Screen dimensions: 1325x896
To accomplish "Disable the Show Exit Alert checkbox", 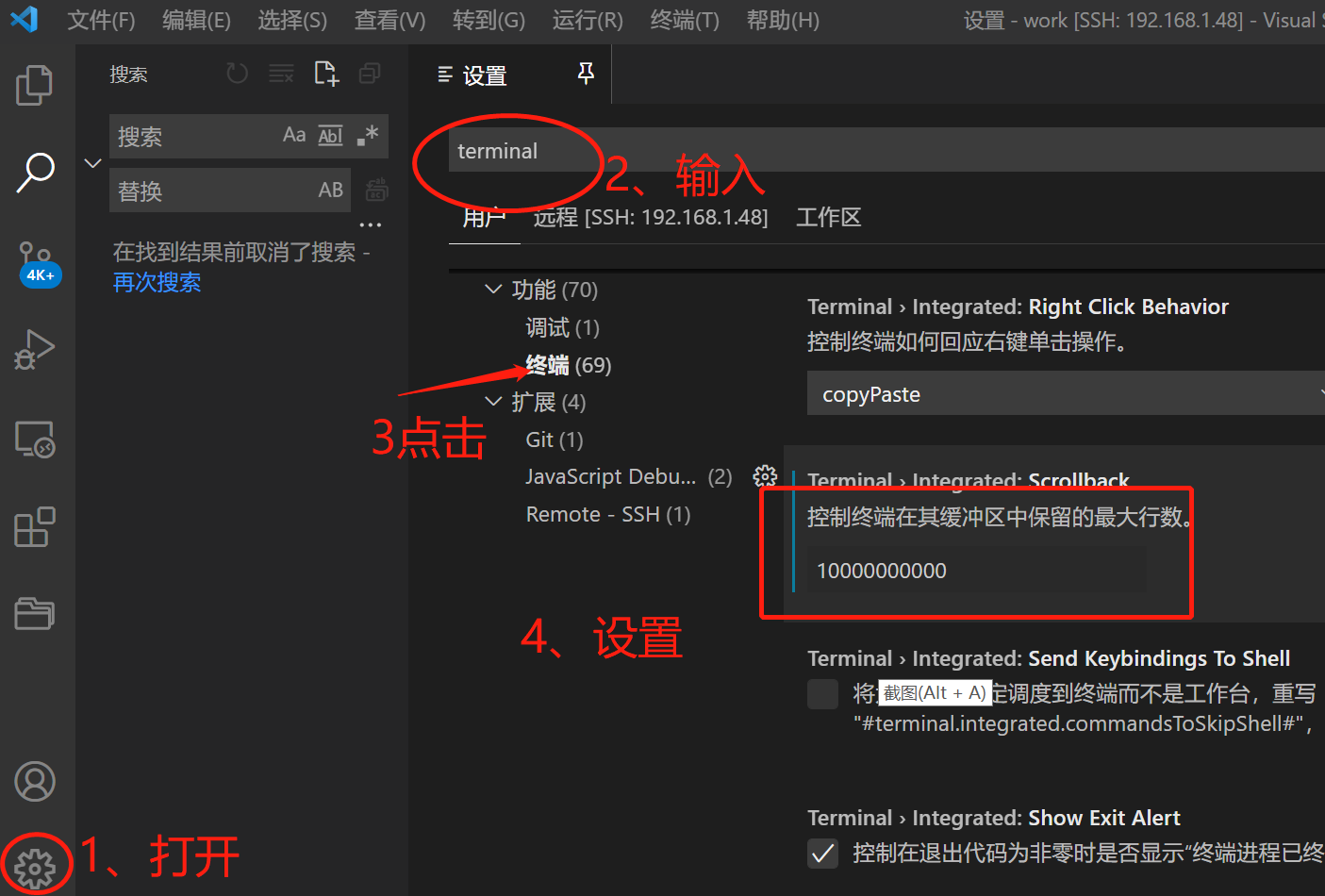I will [x=822, y=854].
